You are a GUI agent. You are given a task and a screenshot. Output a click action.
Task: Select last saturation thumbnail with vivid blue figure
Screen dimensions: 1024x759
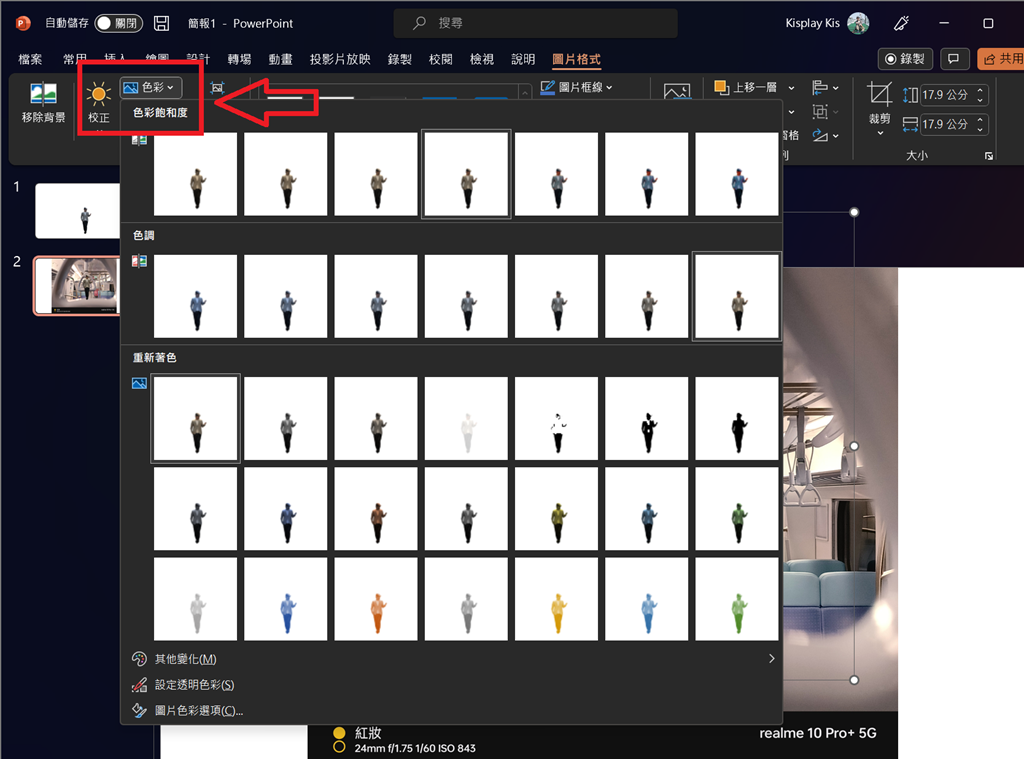737,174
